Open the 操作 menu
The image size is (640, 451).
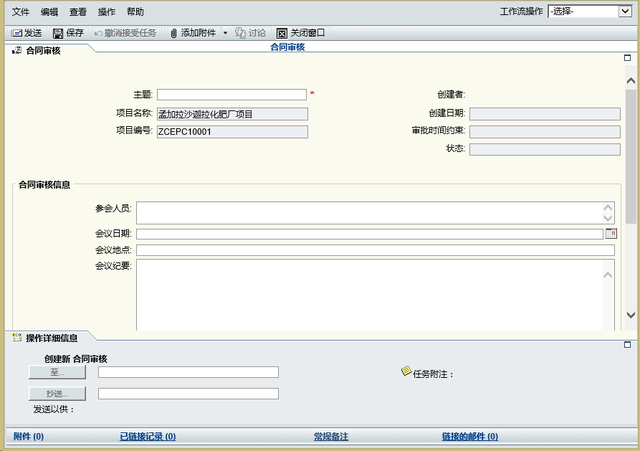pos(106,12)
